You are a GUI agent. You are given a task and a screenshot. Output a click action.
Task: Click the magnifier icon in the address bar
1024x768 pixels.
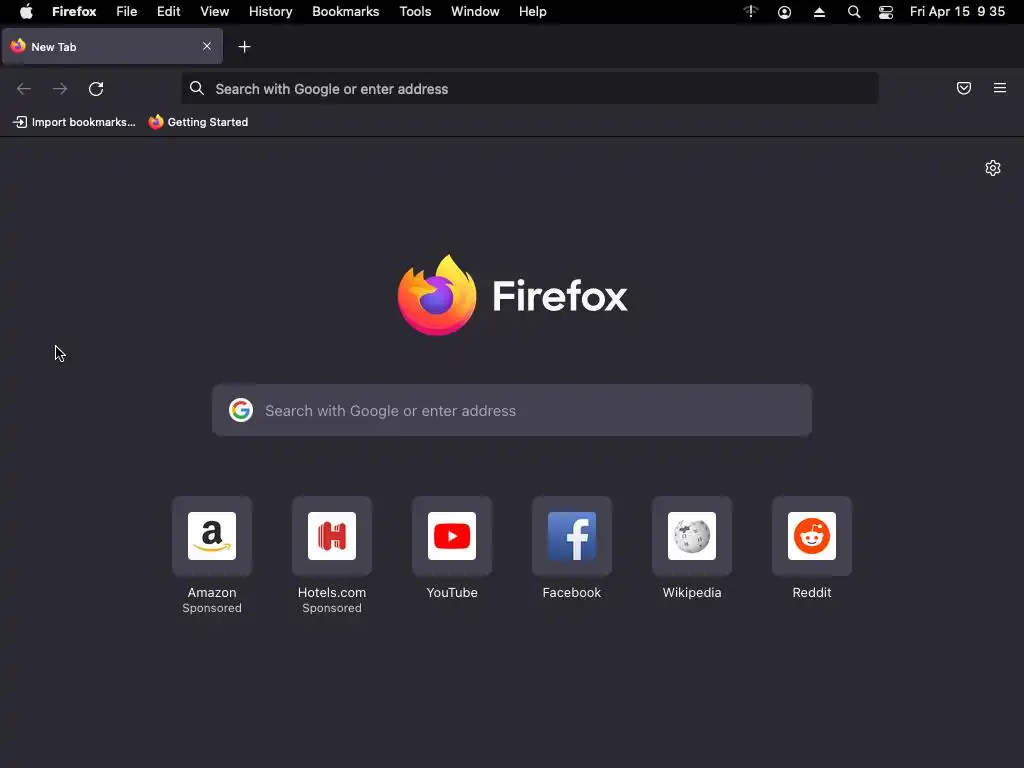(197, 88)
